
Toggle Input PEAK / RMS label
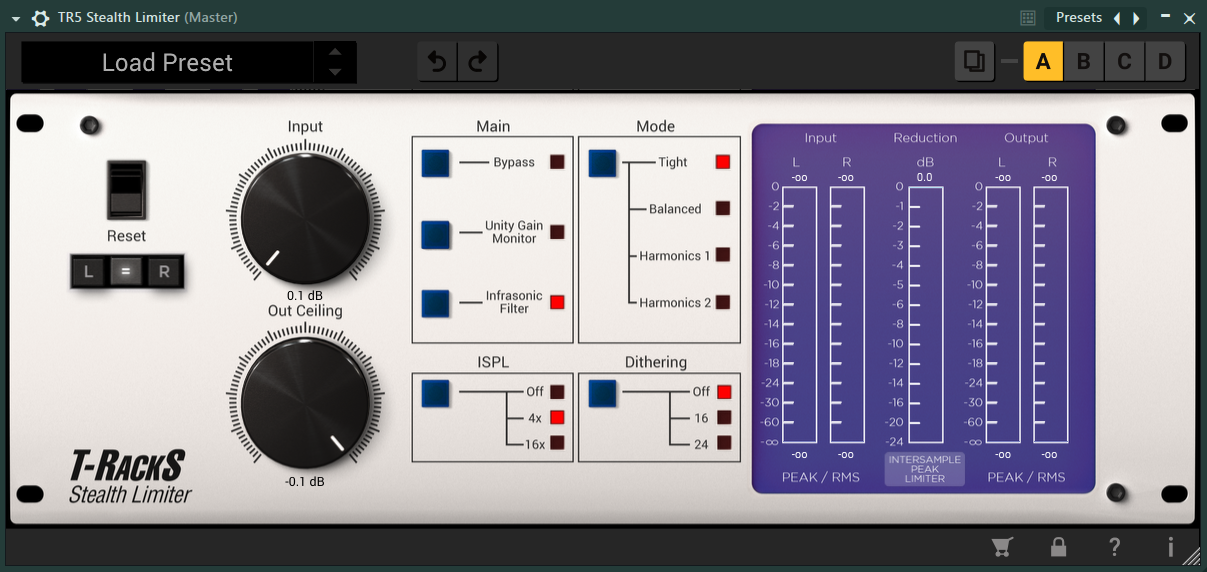click(x=821, y=477)
